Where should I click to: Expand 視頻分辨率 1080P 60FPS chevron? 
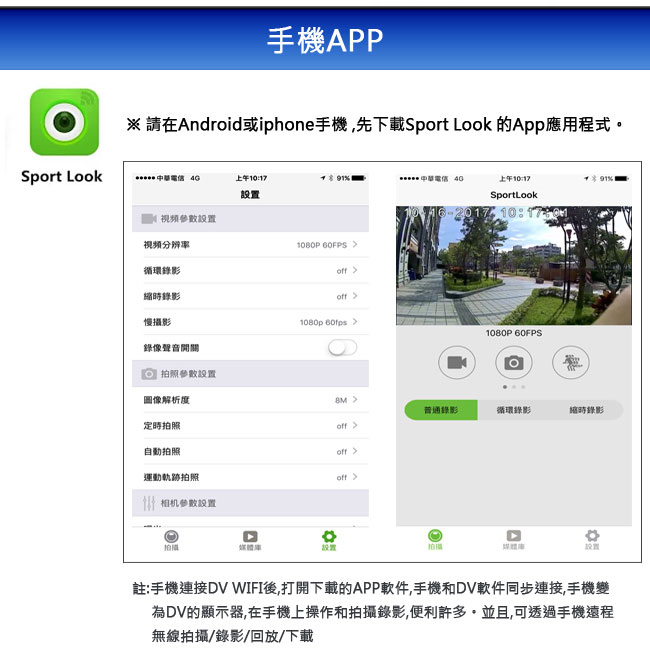click(x=355, y=244)
